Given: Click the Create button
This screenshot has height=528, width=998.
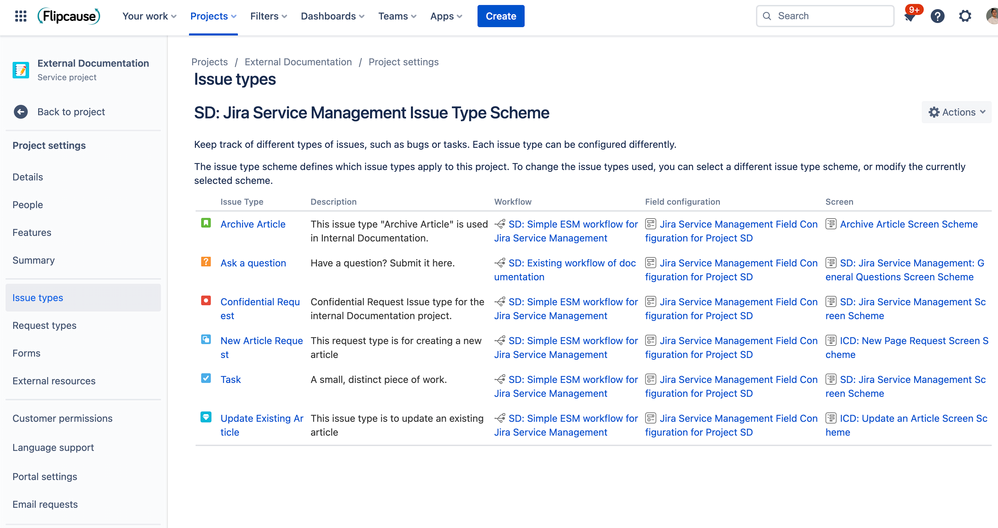Looking at the screenshot, I should coord(501,16).
